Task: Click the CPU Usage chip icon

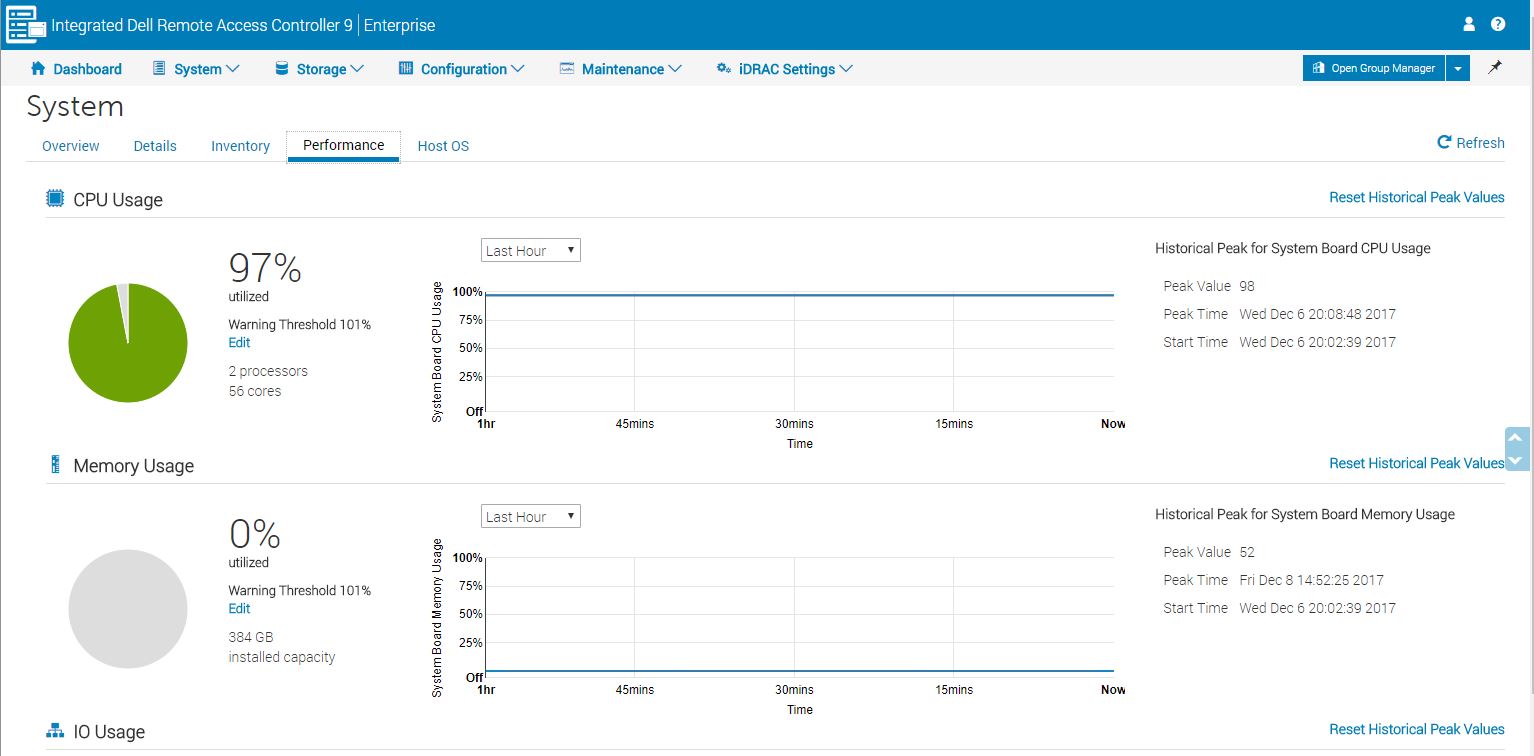Action: coord(55,199)
